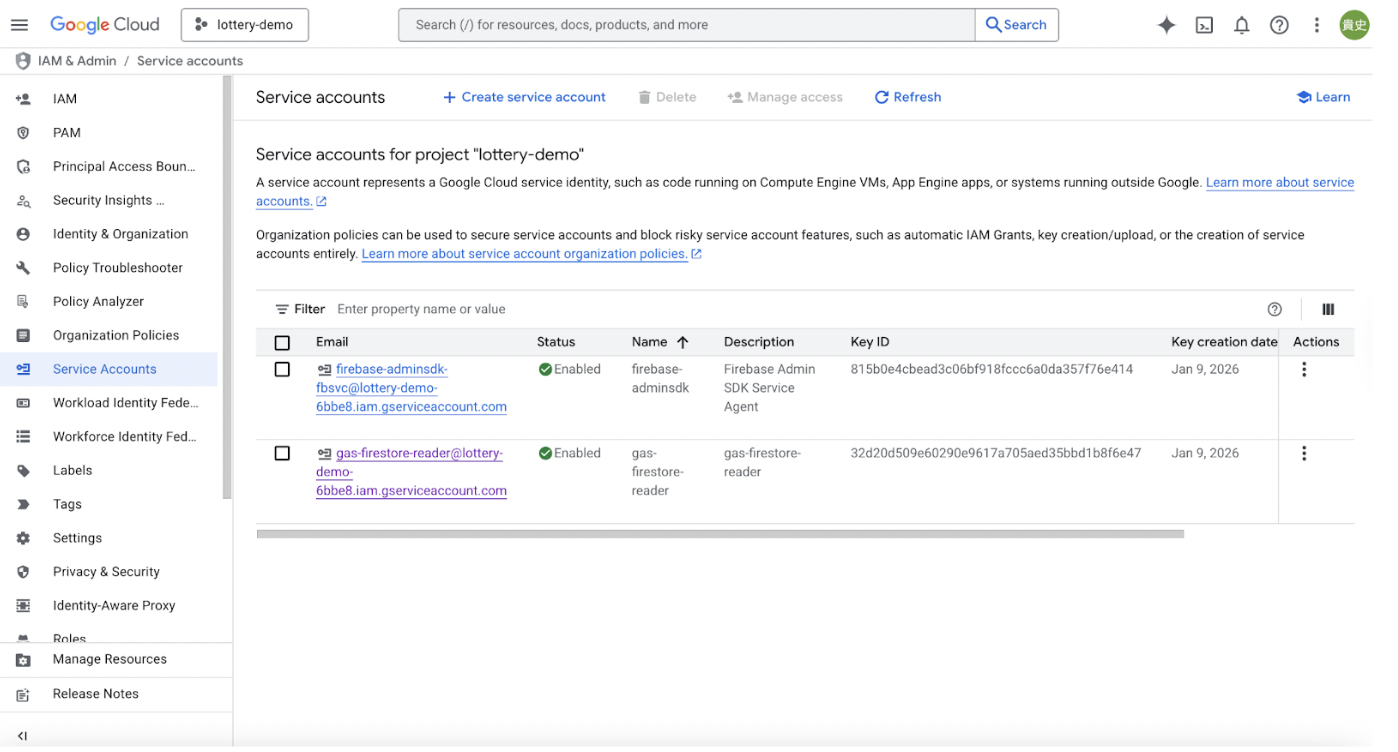Open the gas-firestore-reader email link
Viewport: 1398px width, 752px height.
411,472
